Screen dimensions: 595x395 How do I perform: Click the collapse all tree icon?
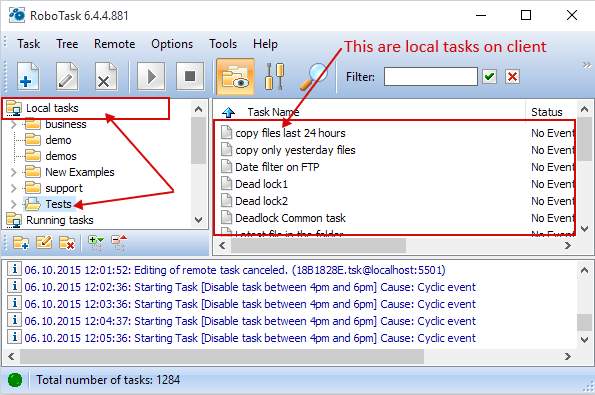pyautogui.click(x=119, y=243)
